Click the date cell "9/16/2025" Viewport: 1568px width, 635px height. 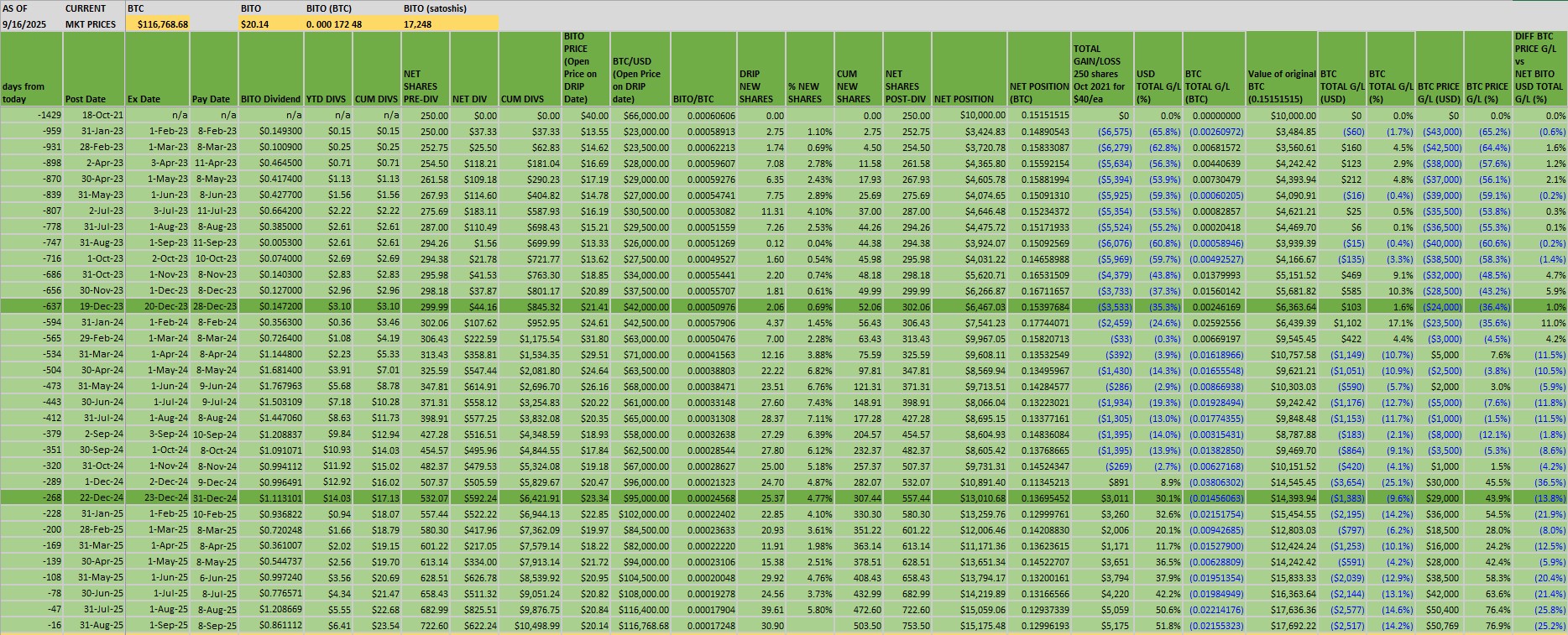coord(31,24)
